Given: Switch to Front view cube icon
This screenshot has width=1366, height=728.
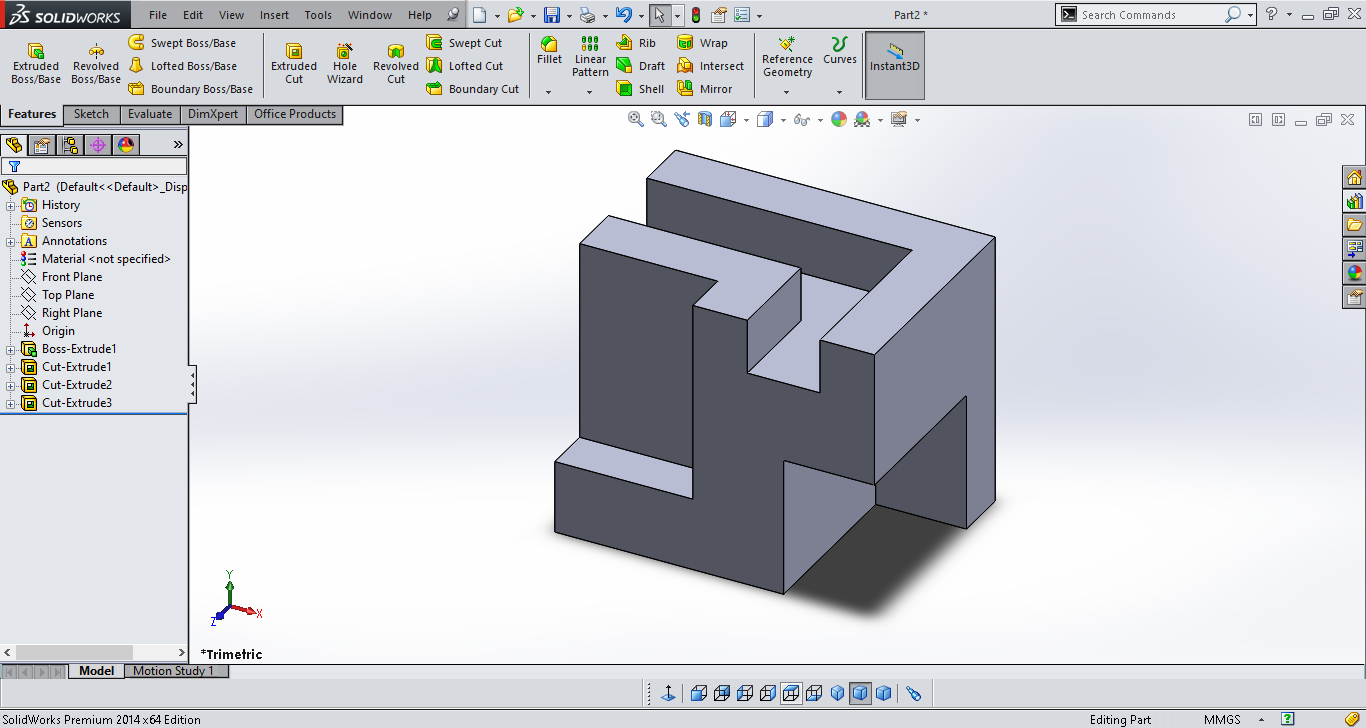Looking at the screenshot, I should pyautogui.click(x=699, y=693).
